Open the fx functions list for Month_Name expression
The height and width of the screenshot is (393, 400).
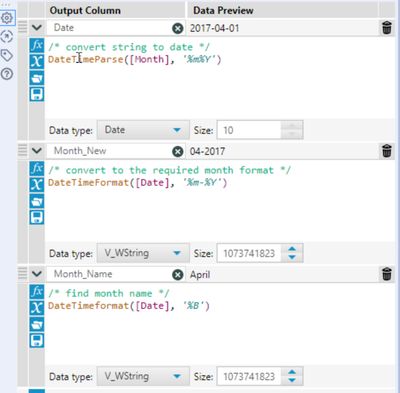coord(37,291)
